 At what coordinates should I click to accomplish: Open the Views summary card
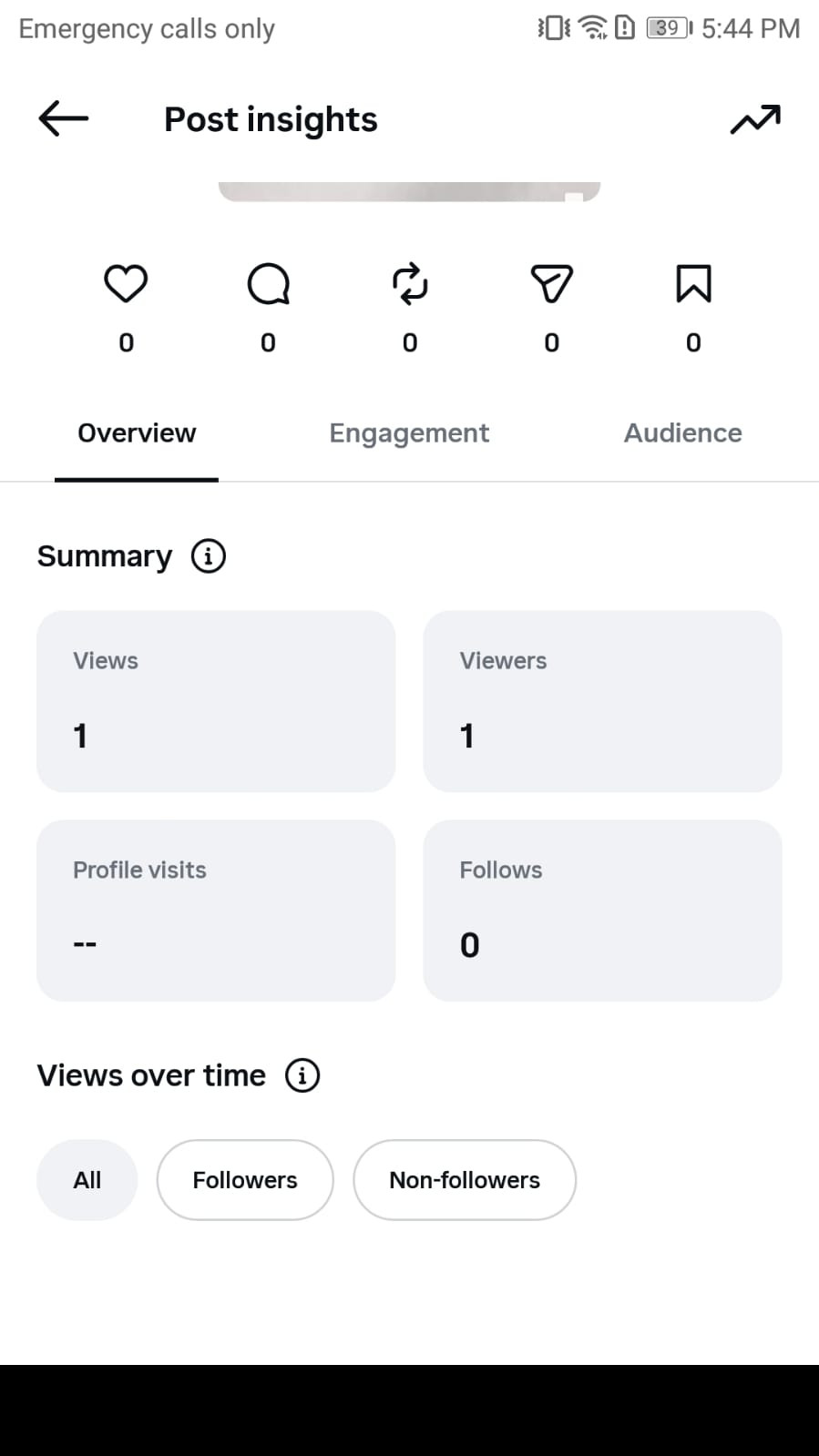[x=216, y=701]
